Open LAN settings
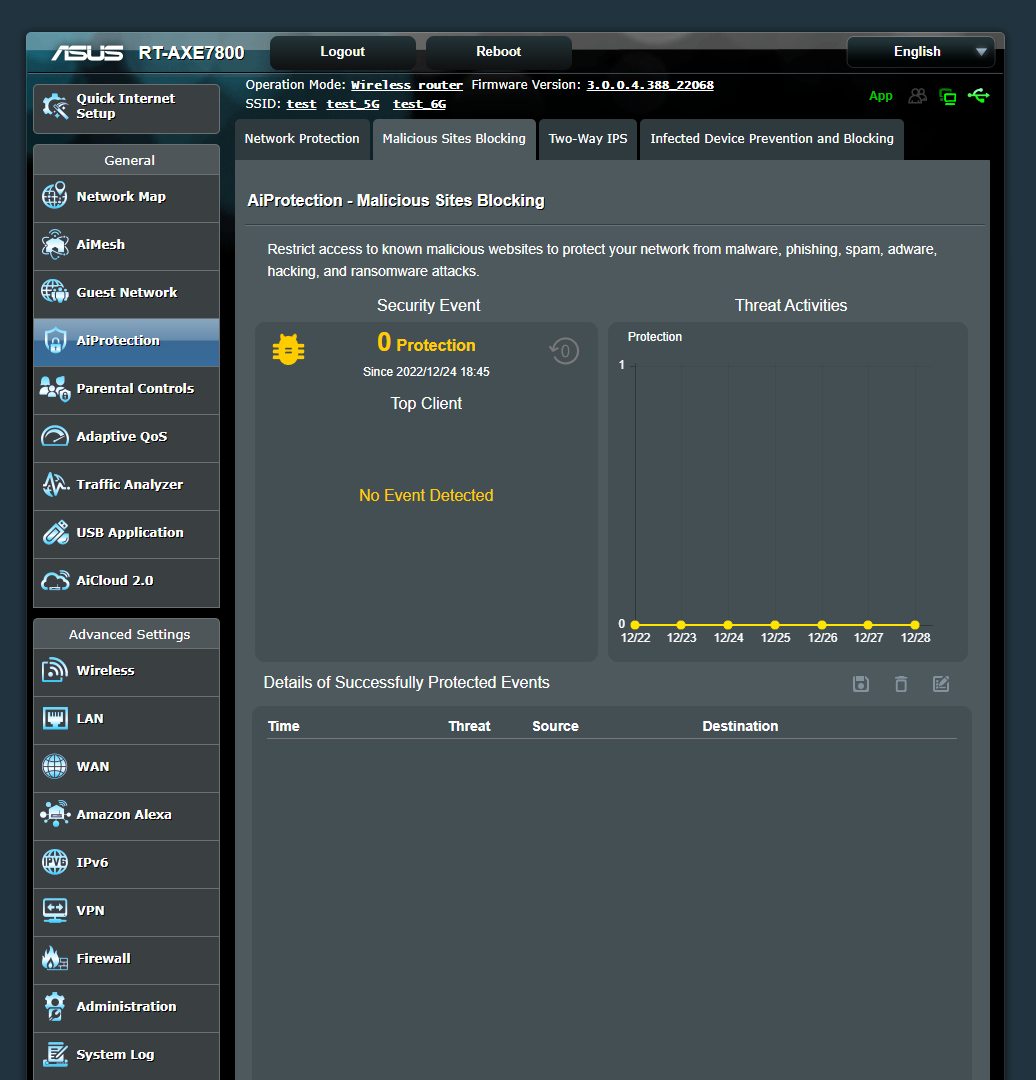The image size is (1036, 1080). coord(126,720)
